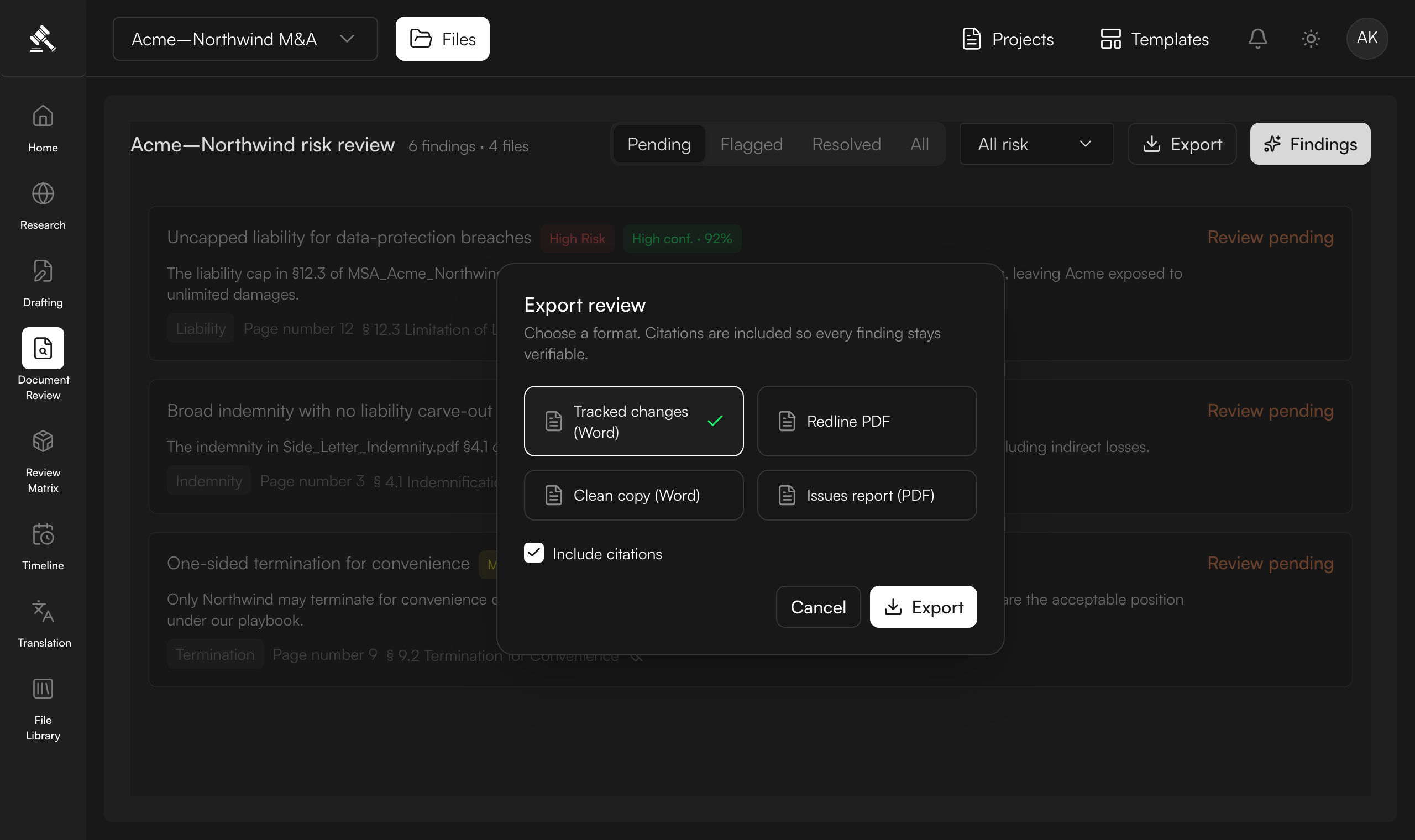Cancel the export dialog

818,607
